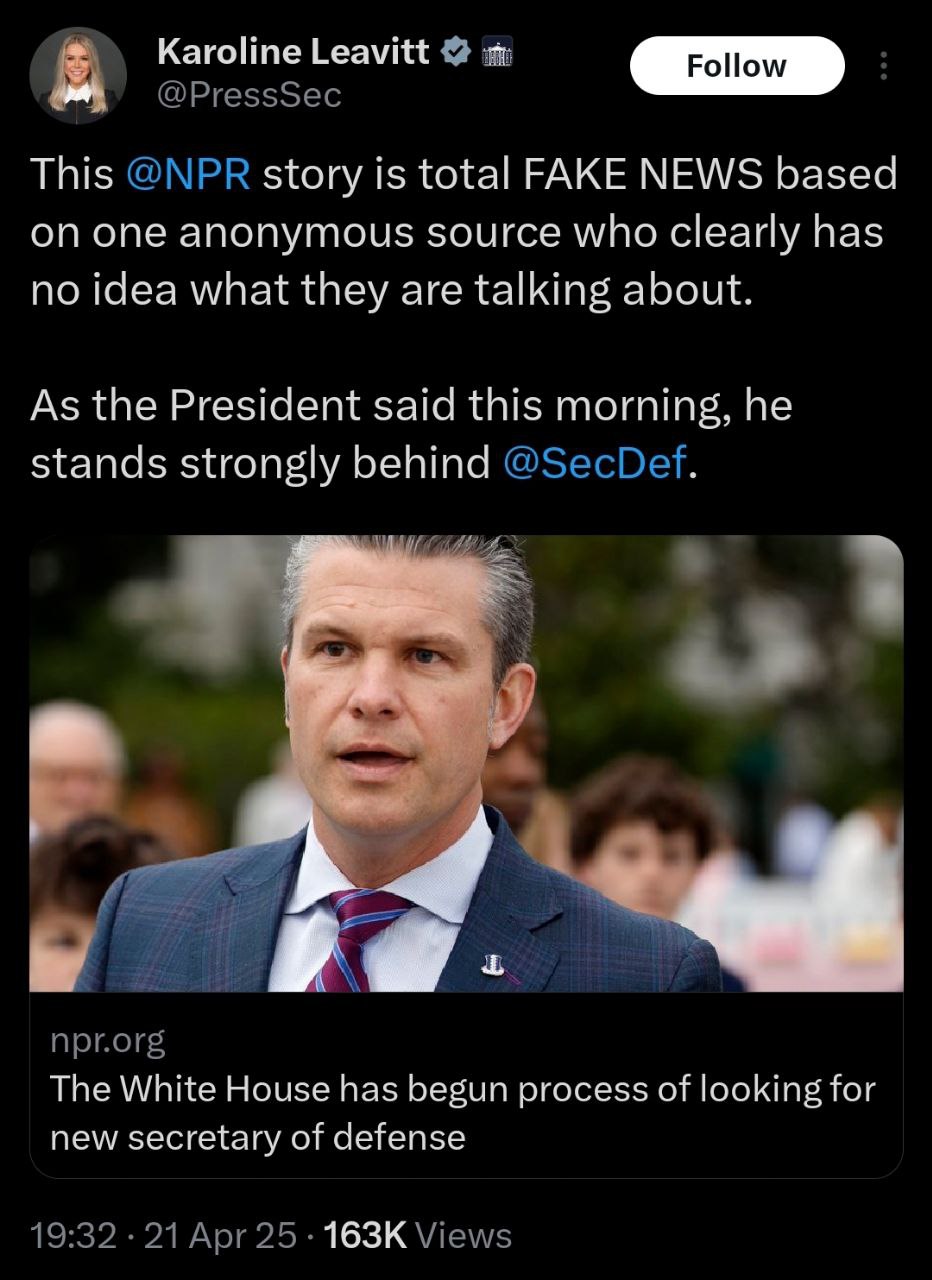Click the text 'no idea what they are talking about'
Image resolution: width=932 pixels, height=1280 pixels.
pyautogui.click(x=390, y=290)
